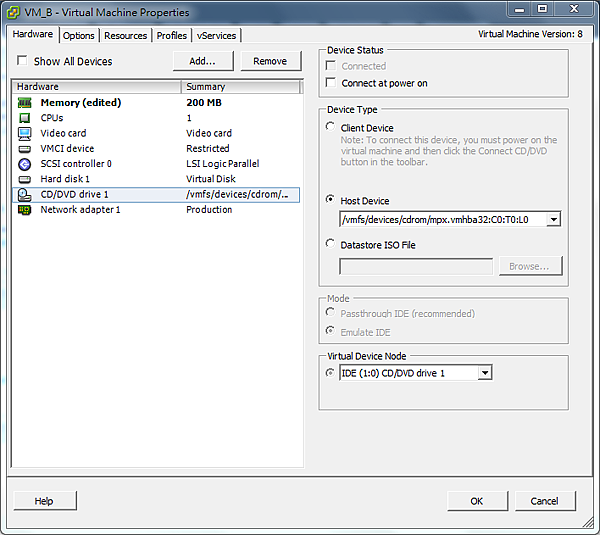The height and width of the screenshot is (535, 600).
Task: Select the Video card device label
Action: coord(64,133)
